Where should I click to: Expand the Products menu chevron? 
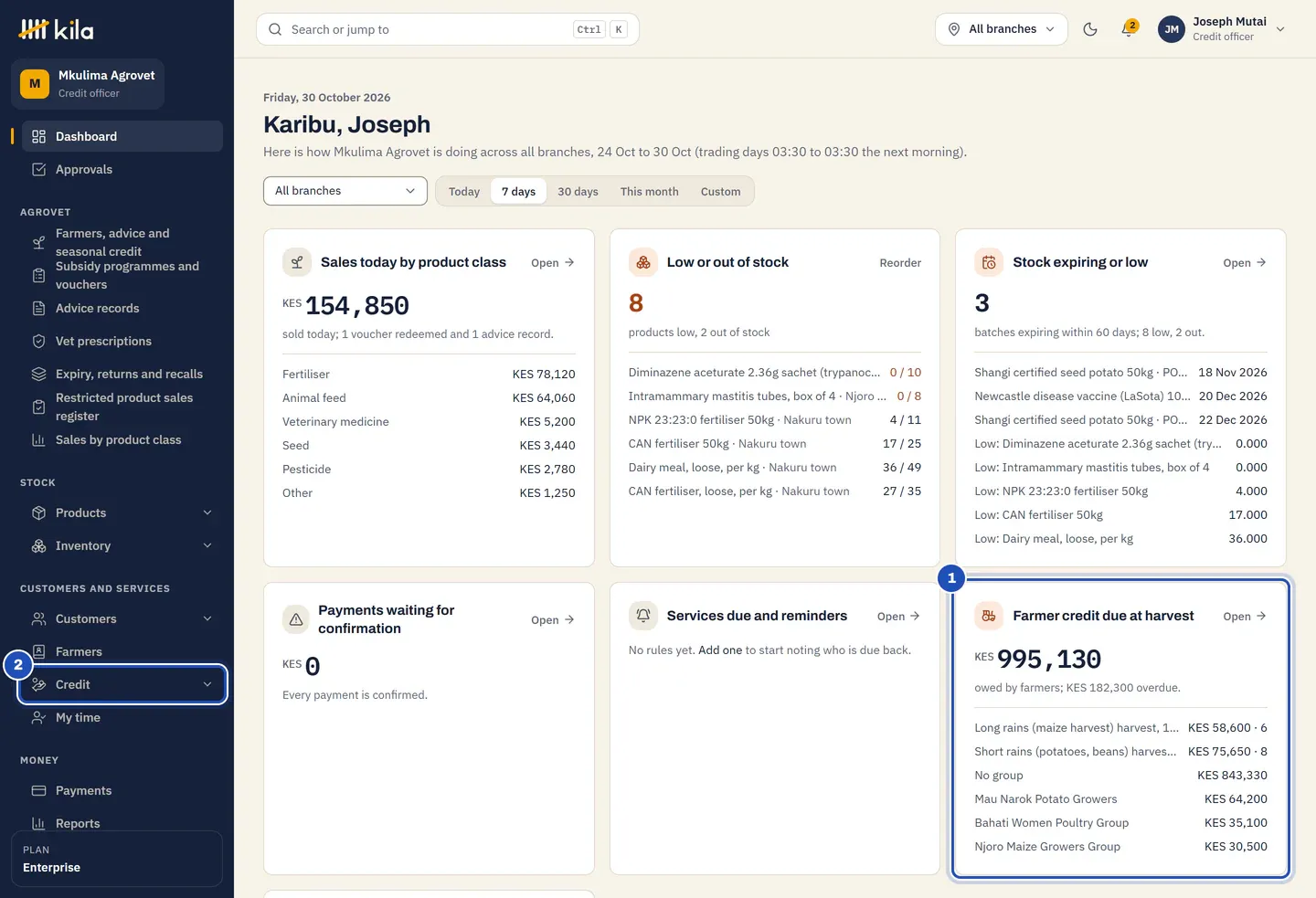[x=207, y=512]
